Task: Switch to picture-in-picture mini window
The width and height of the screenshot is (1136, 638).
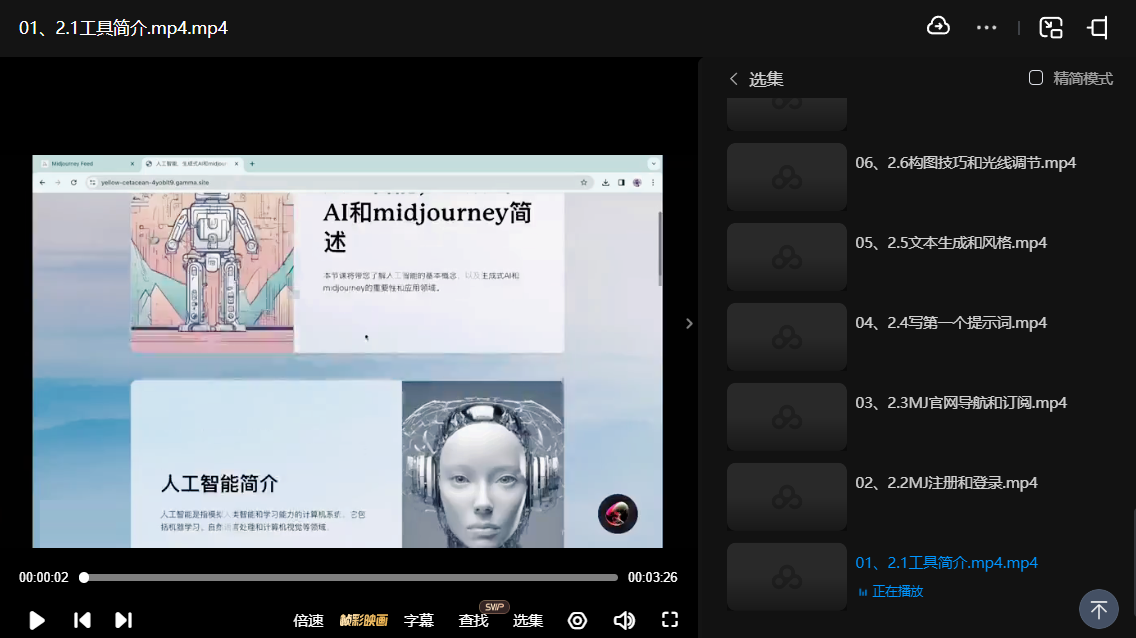Action: pos(1050,28)
